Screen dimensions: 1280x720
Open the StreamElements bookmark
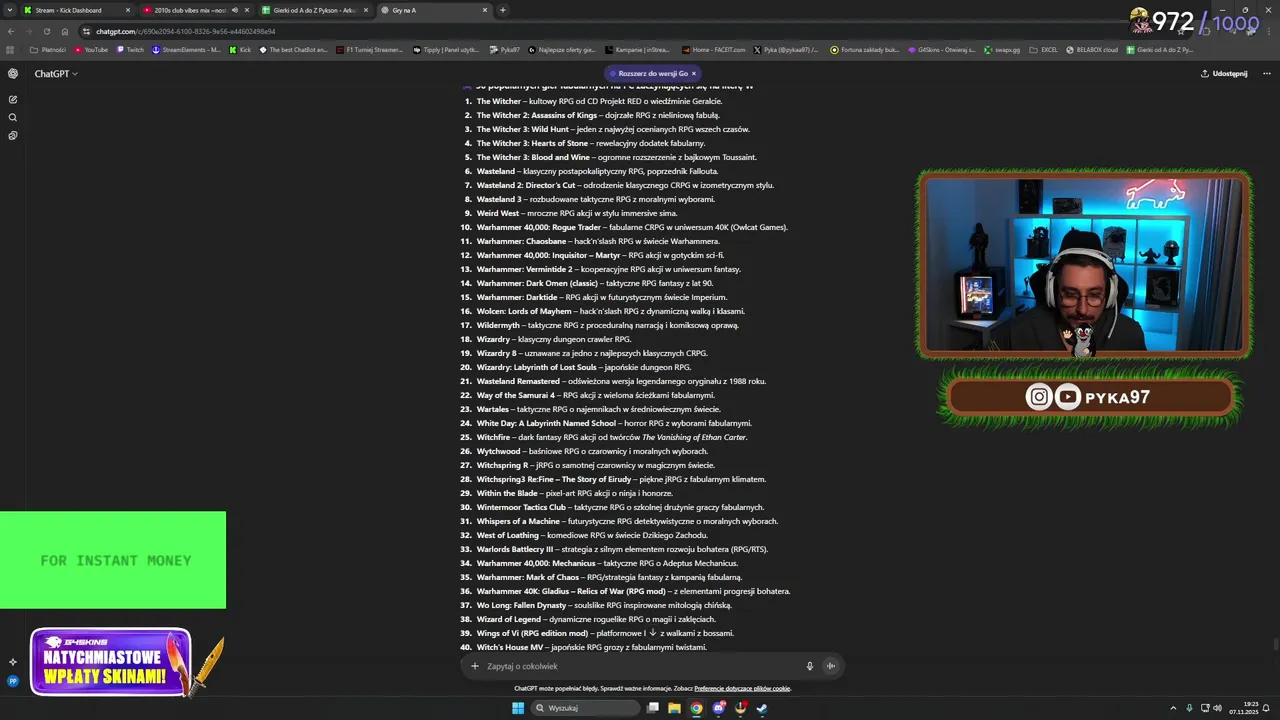186,49
